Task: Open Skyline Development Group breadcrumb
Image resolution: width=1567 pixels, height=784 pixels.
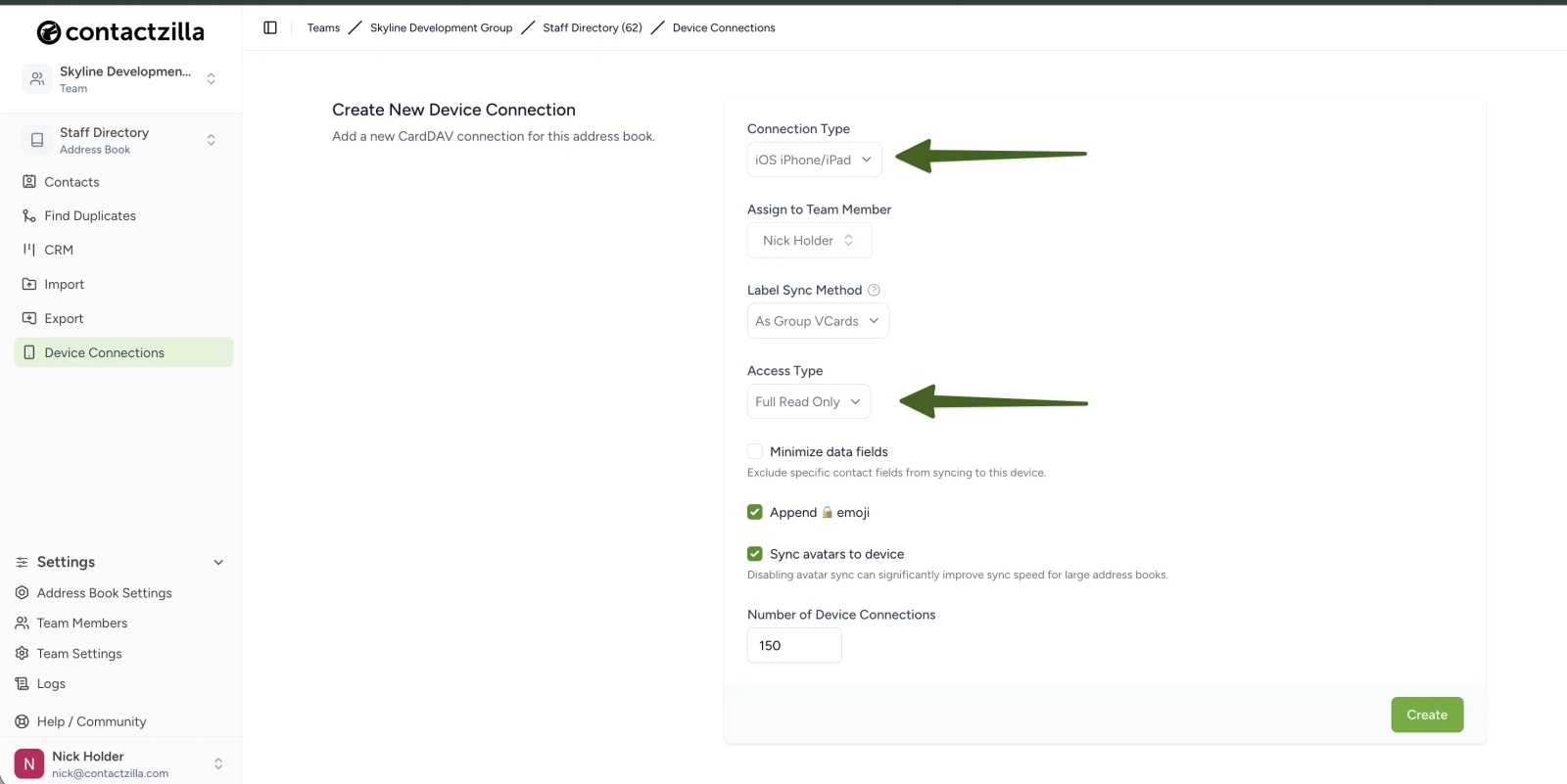Action: pyautogui.click(x=441, y=27)
